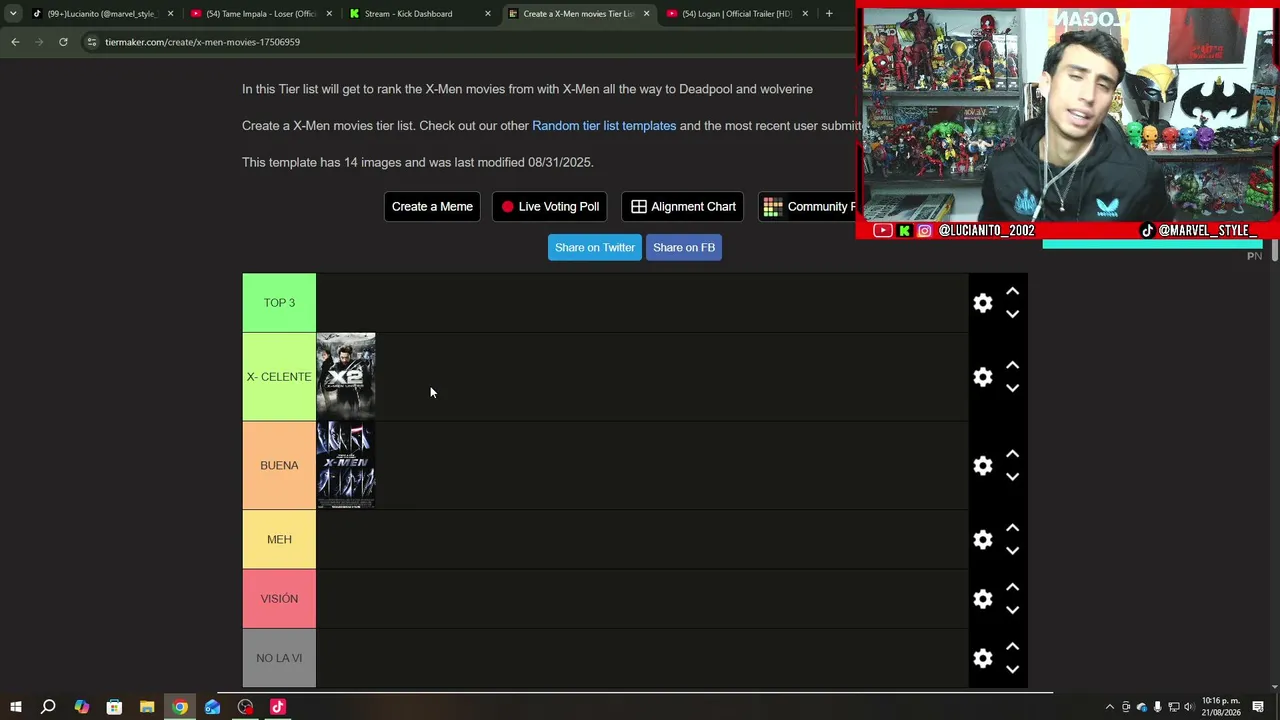Screen dimensions: 1280x720
Task: Open settings gear for NO LA VI tier
Action: click(x=983, y=658)
